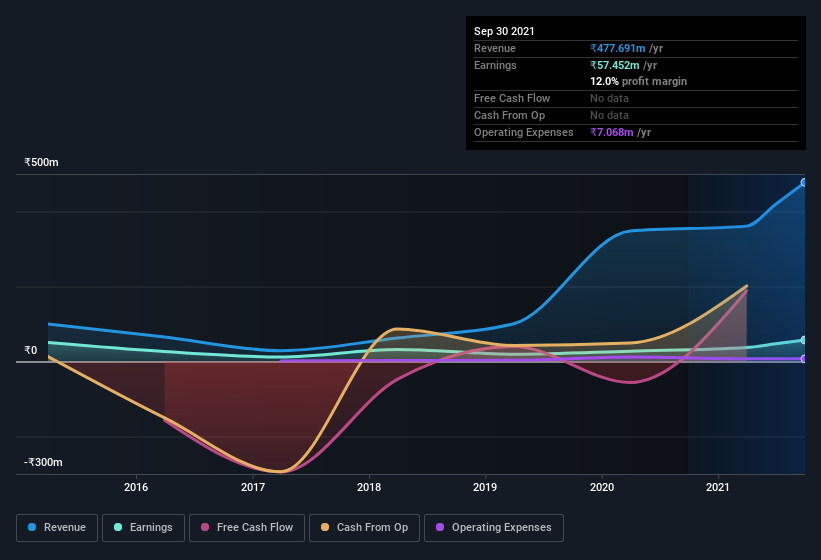Click the 2016 x-axis label
821x560 pixels.
pos(136,487)
